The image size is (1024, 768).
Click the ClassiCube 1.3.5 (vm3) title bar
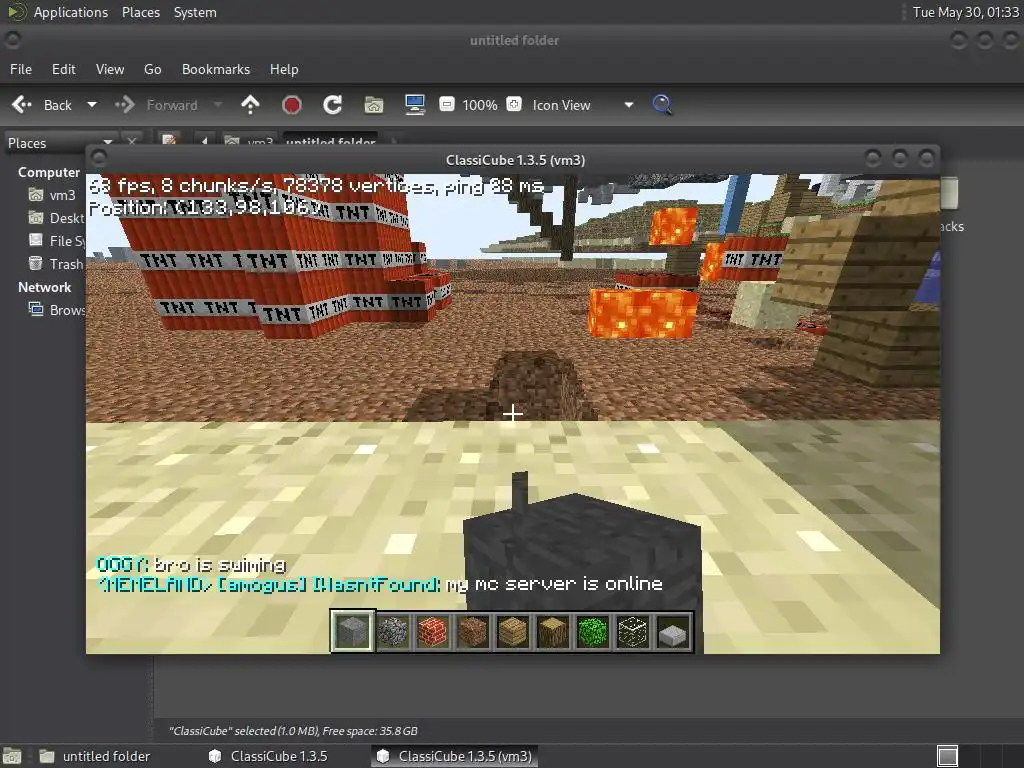click(515, 160)
